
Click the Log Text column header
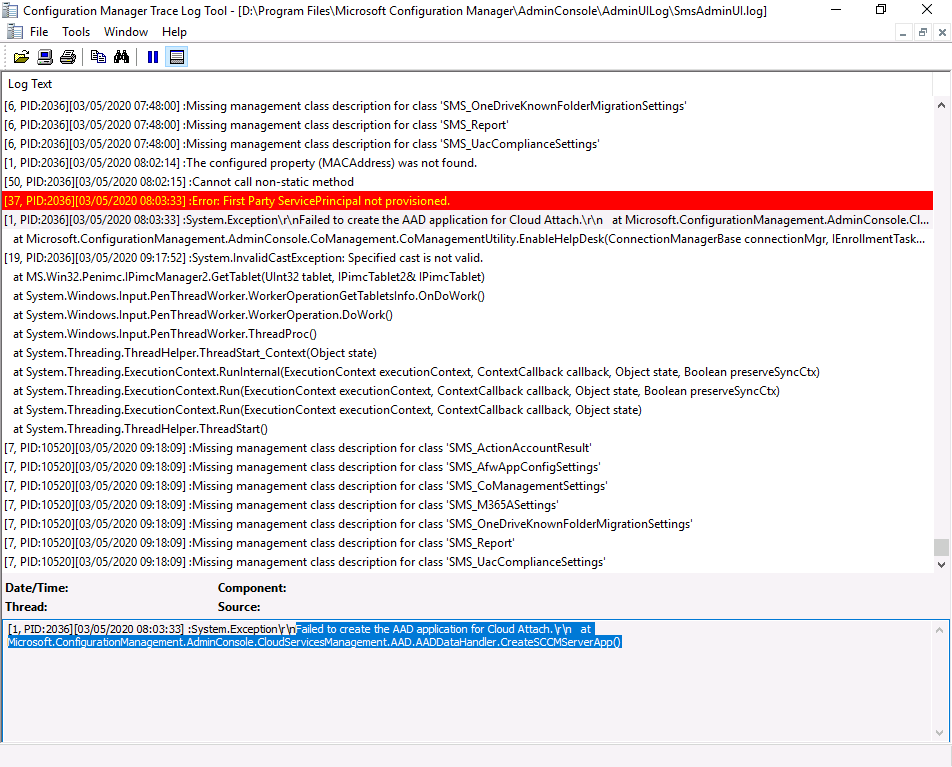[x=466, y=84]
